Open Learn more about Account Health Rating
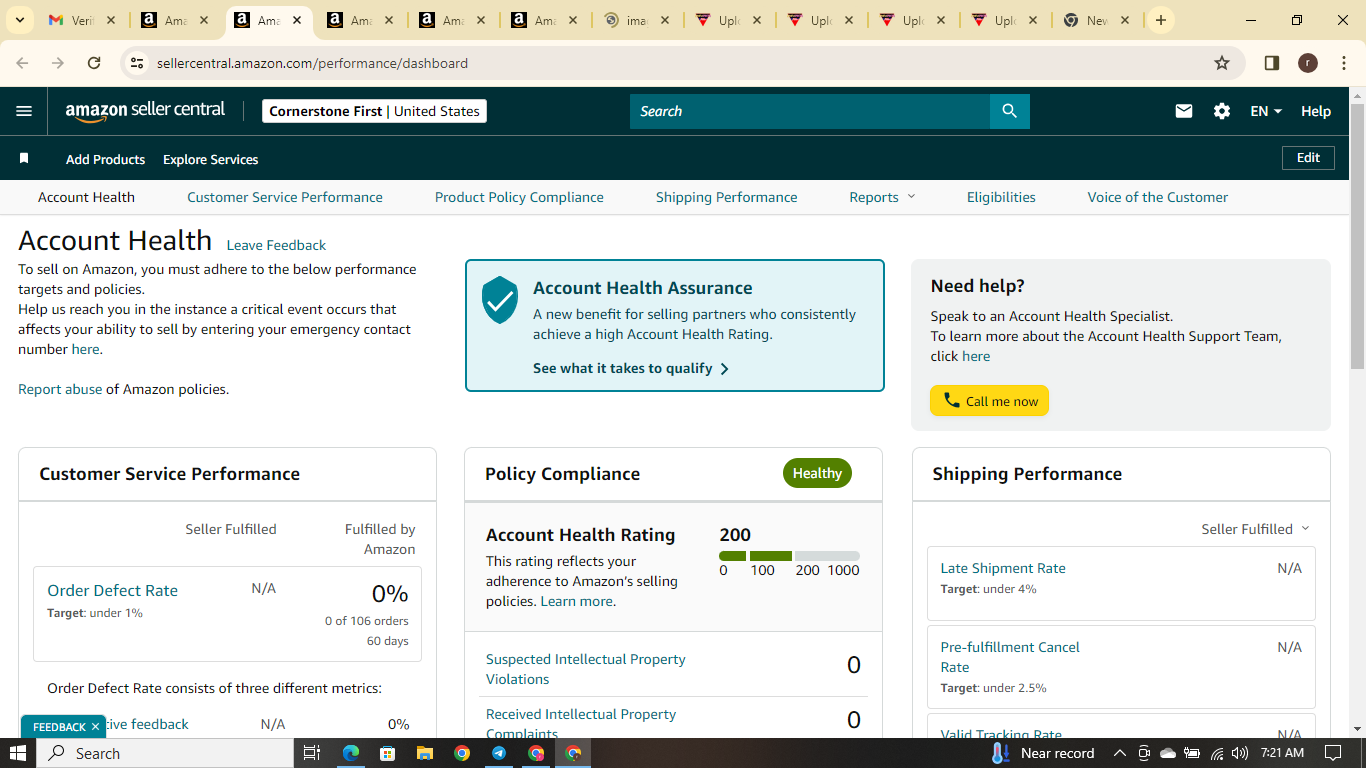 coord(577,601)
